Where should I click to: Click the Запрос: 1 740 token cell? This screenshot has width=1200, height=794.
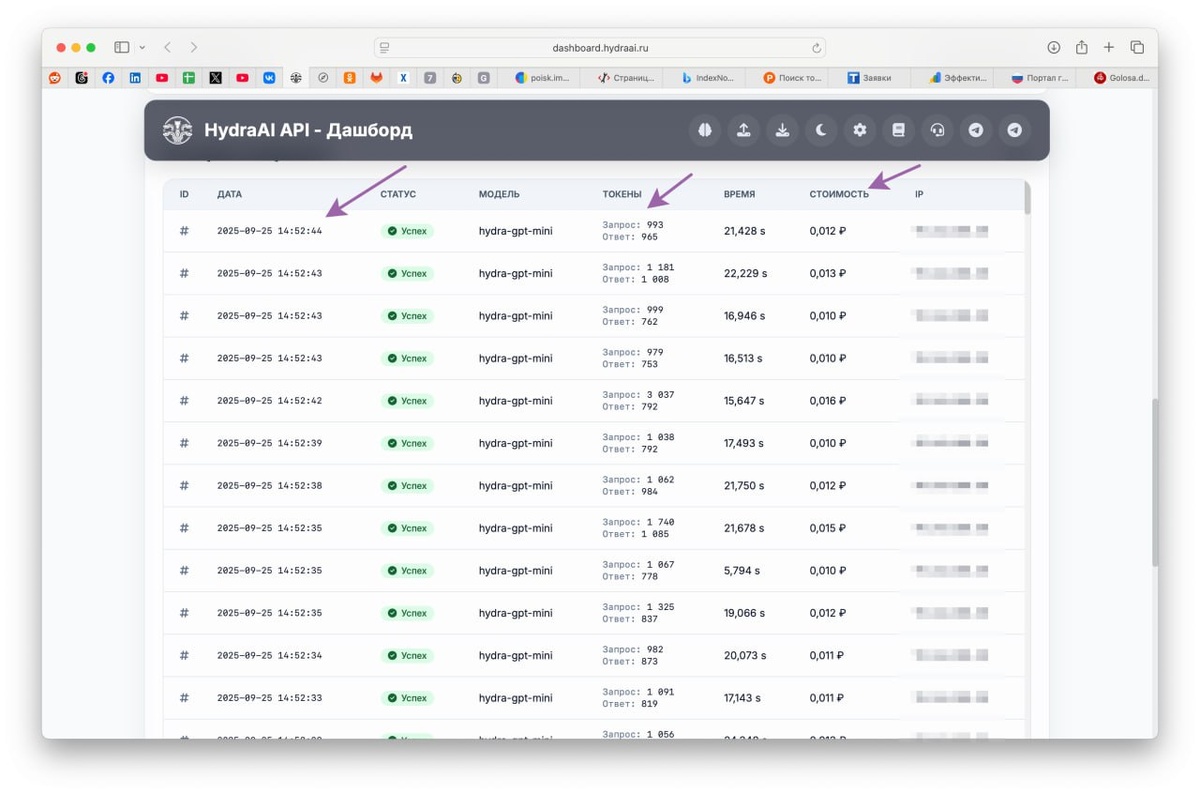pos(638,522)
